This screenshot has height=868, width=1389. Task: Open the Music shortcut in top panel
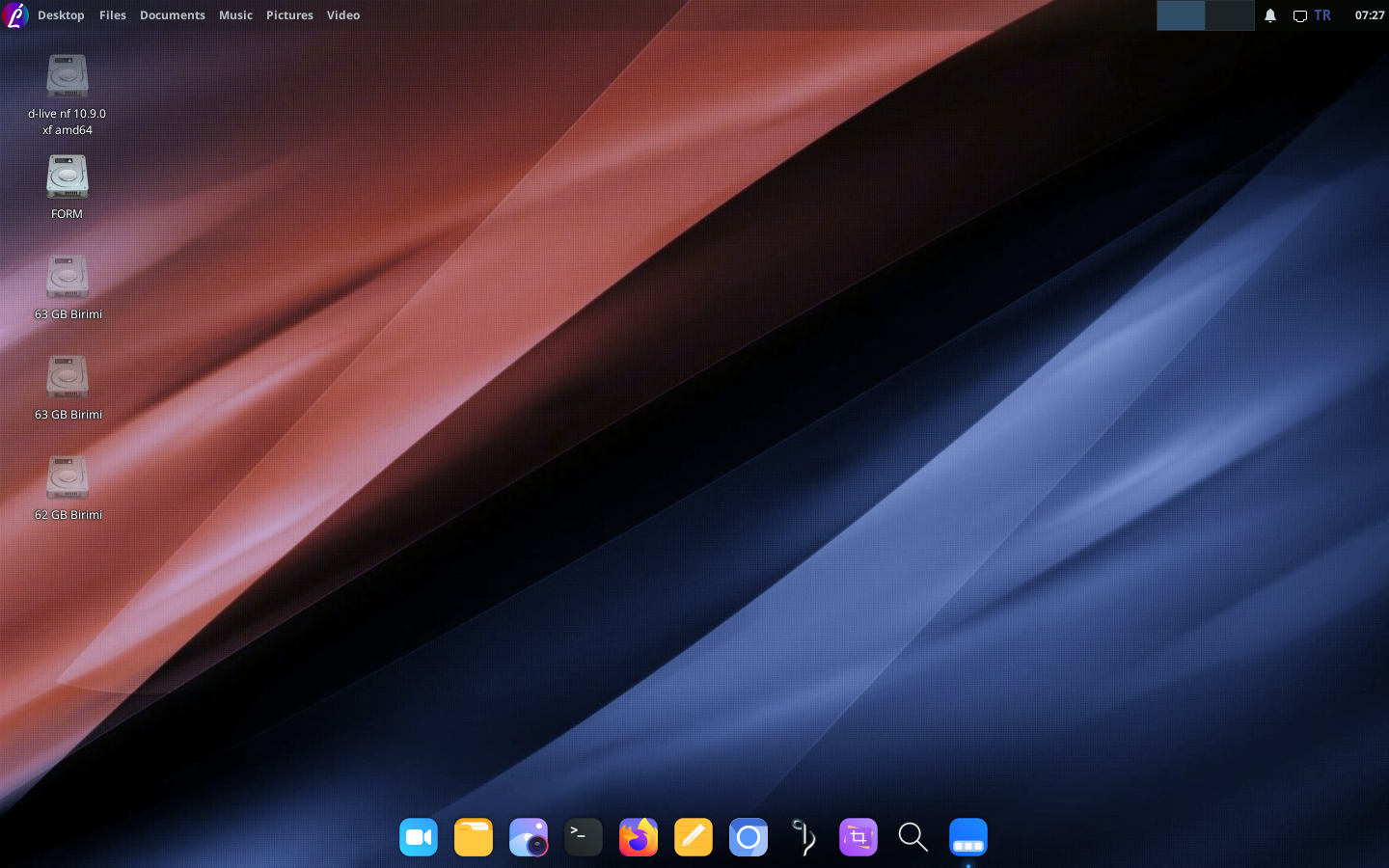click(235, 15)
